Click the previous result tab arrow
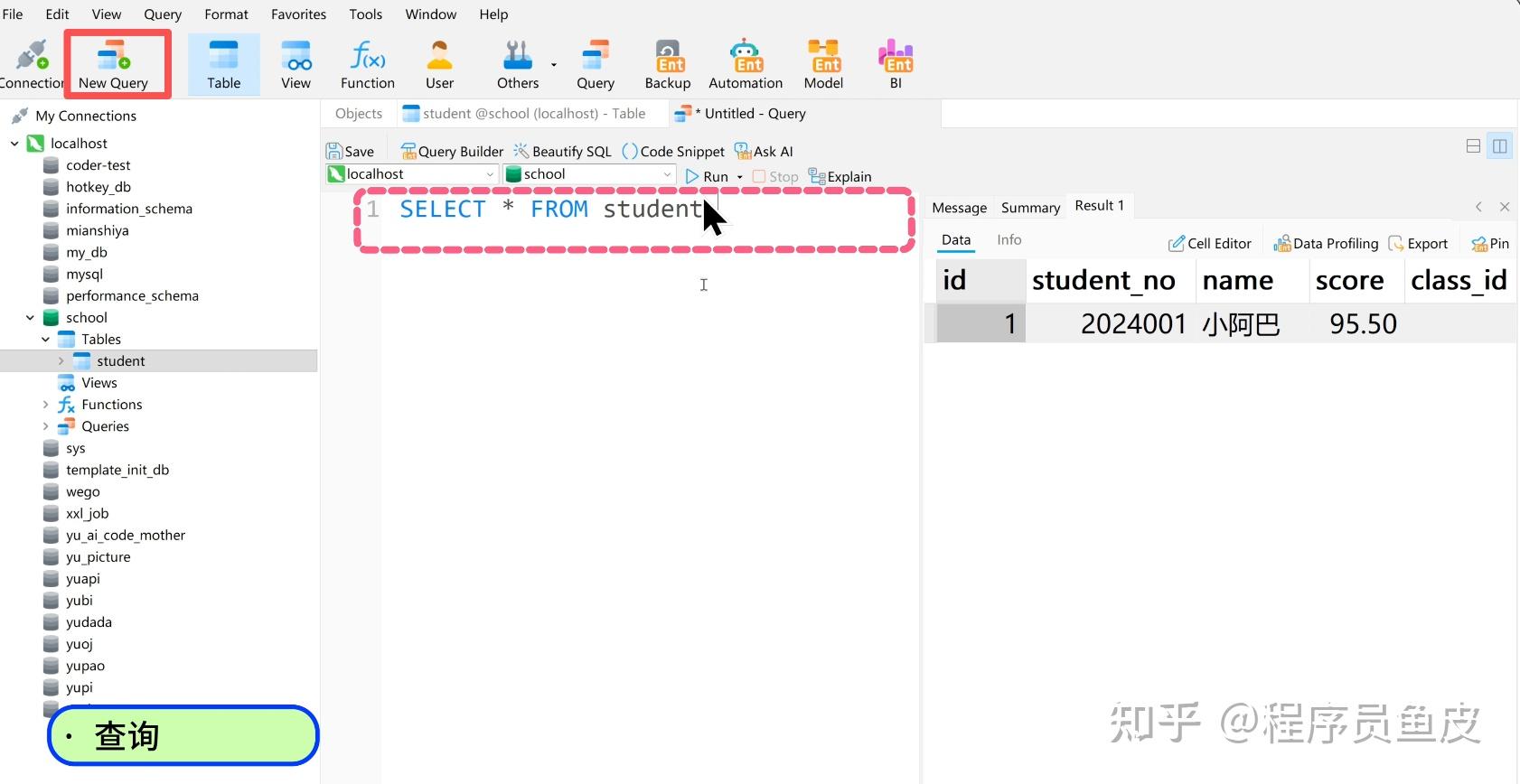1520x784 pixels. 1478,207
